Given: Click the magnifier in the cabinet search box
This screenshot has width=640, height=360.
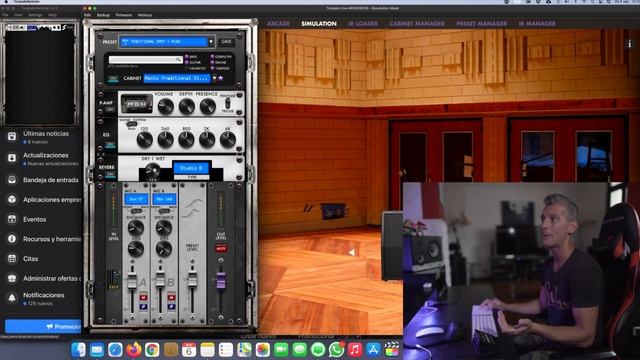Looking at the screenshot, I should [x=178, y=60].
